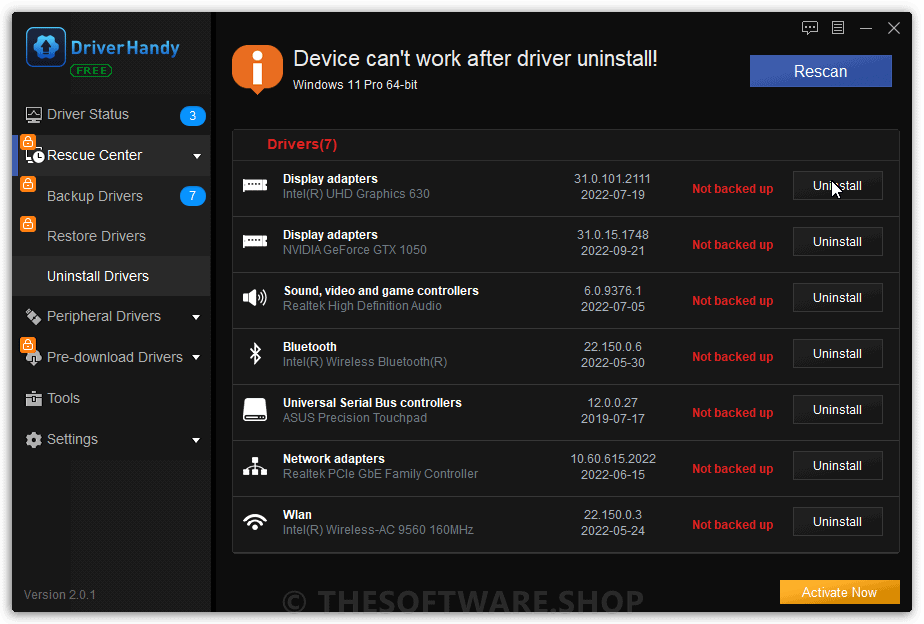The image size is (924, 624).
Task: Click the Activate Now button
Action: click(840, 592)
